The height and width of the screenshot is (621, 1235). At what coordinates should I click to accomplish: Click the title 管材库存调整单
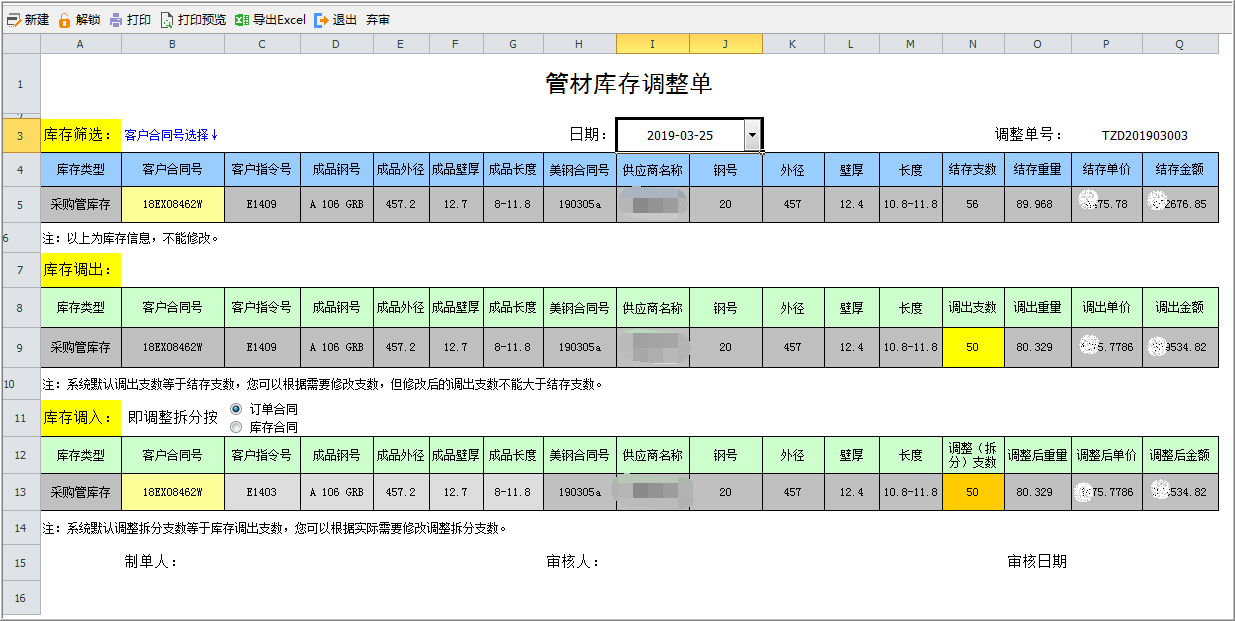point(629,84)
